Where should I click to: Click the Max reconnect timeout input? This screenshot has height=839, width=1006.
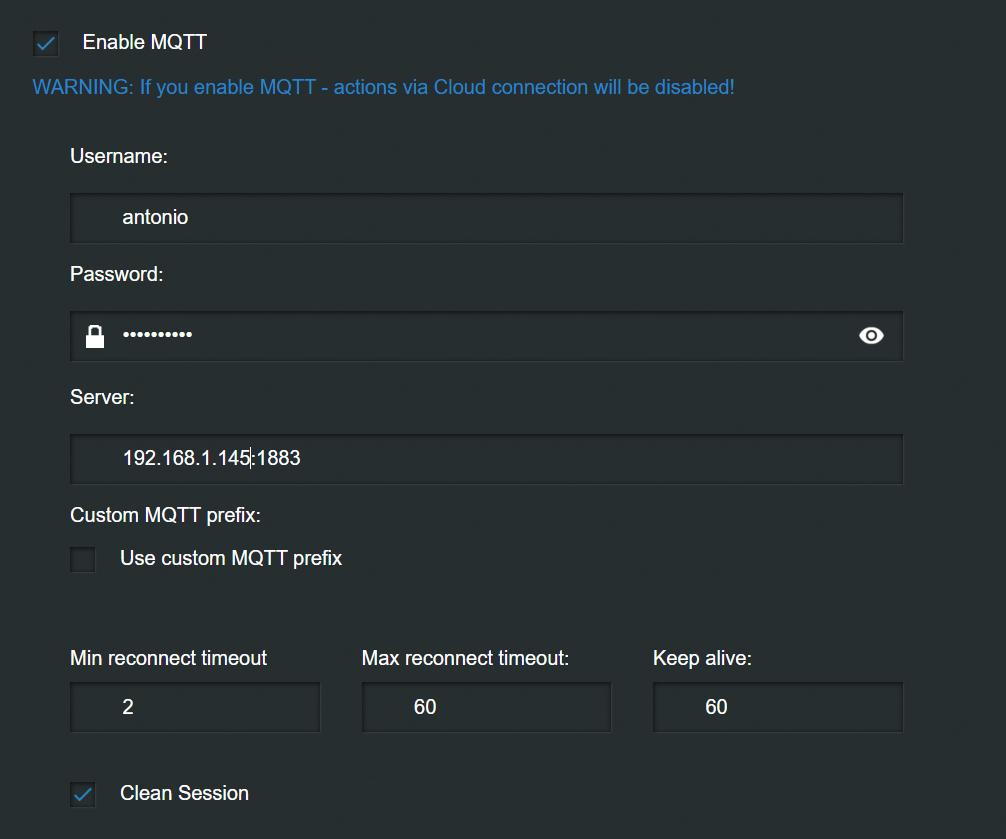point(486,707)
